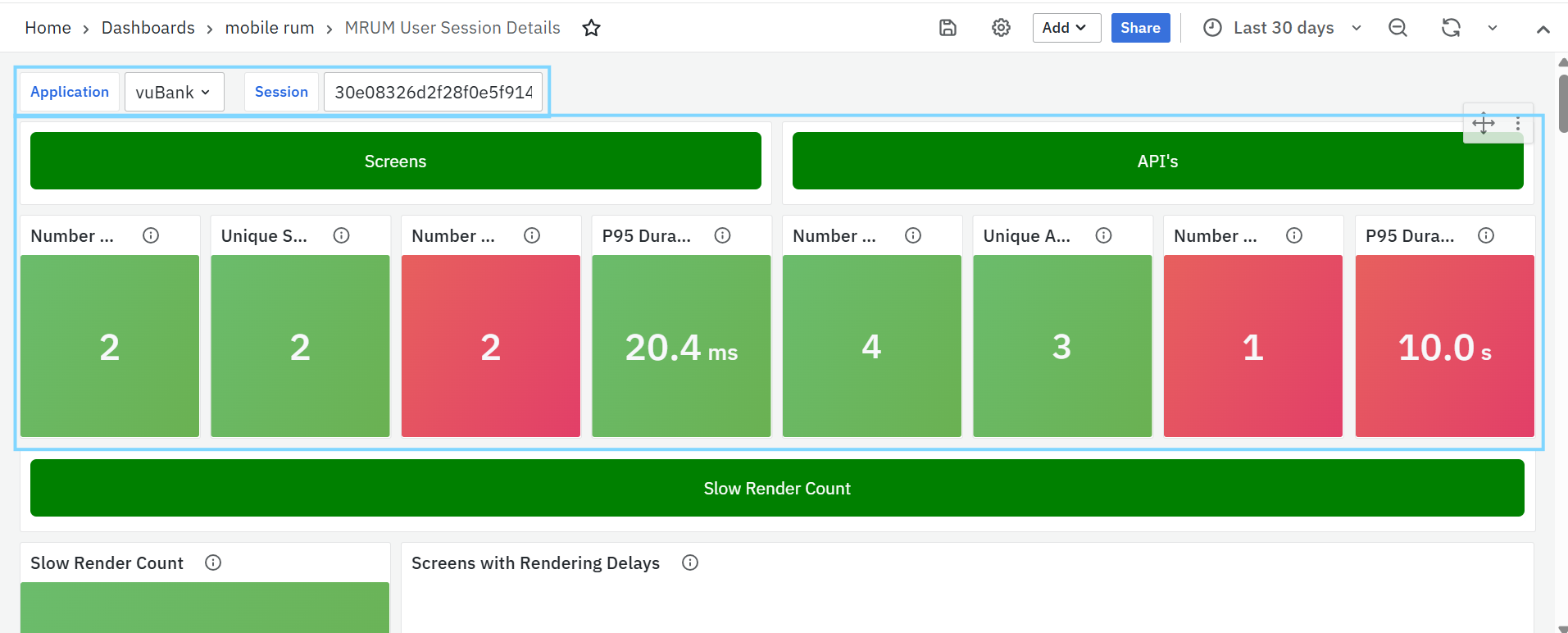Show info for Slow Render Count panel
This screenshot has height=633, width=1568.
[213, 562]
